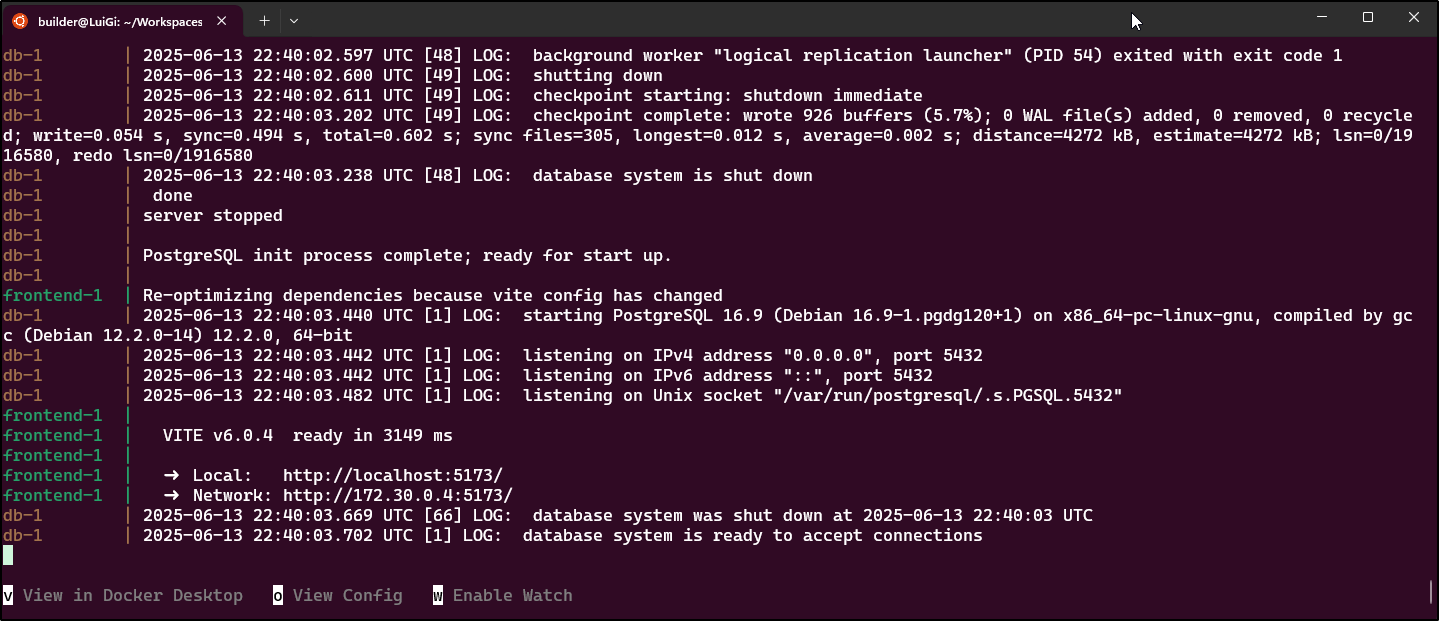This screenshot has height=621, width=1439.
Task: Select the builder@LuiGi ~/Workspaces tab
Action: 121,20
